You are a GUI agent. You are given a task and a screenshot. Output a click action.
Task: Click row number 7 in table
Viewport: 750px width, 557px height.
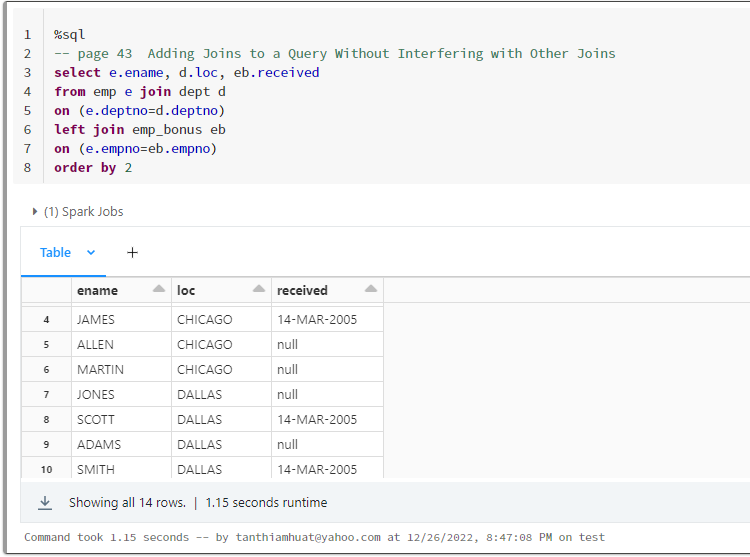(46, 395)
